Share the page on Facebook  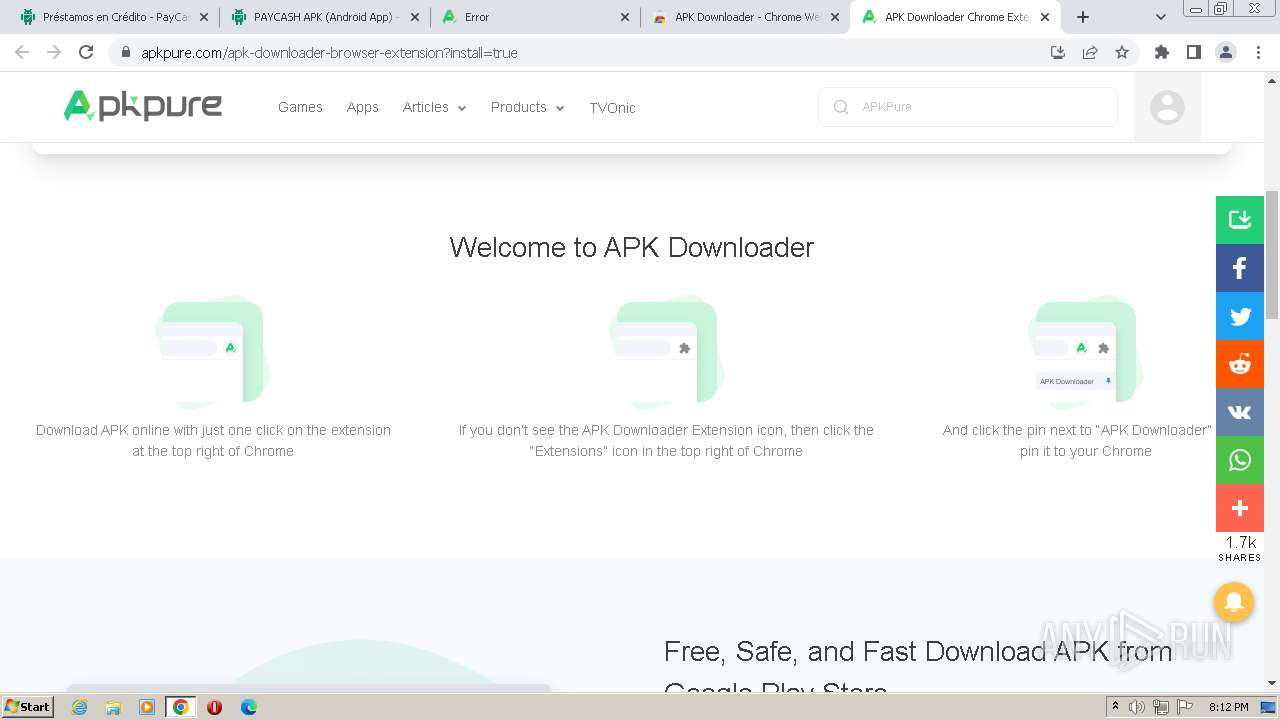tap(1240, 268)
